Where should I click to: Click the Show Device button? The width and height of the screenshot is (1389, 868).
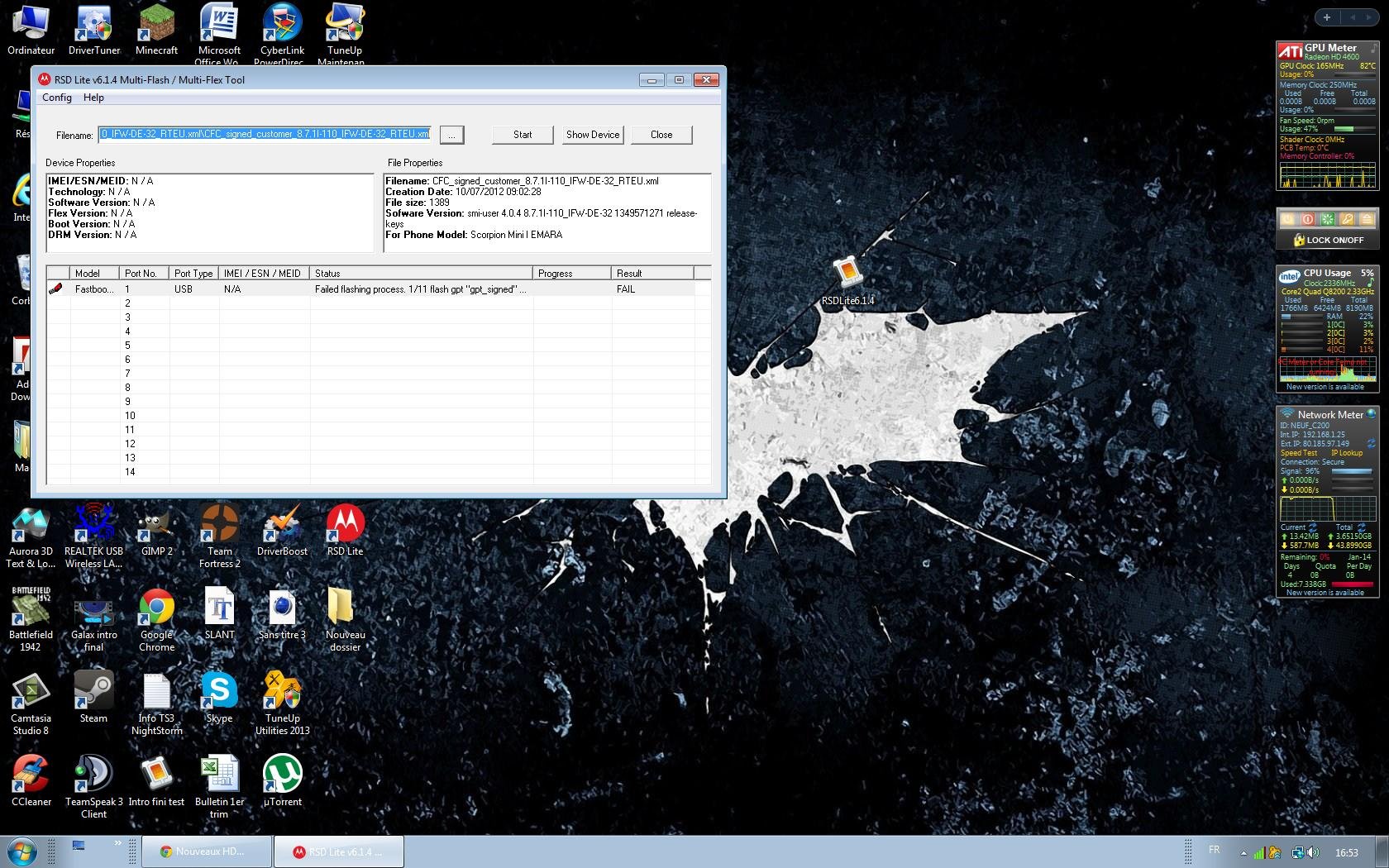coord(593,135)
